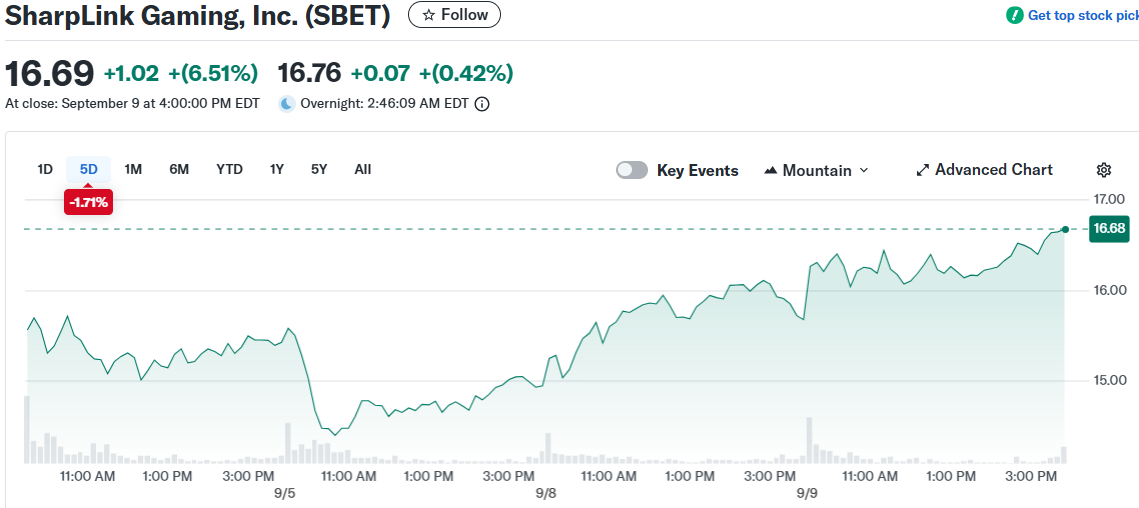Select the 5Y time range
This screenshot has width=1139, height=508.
319,169
